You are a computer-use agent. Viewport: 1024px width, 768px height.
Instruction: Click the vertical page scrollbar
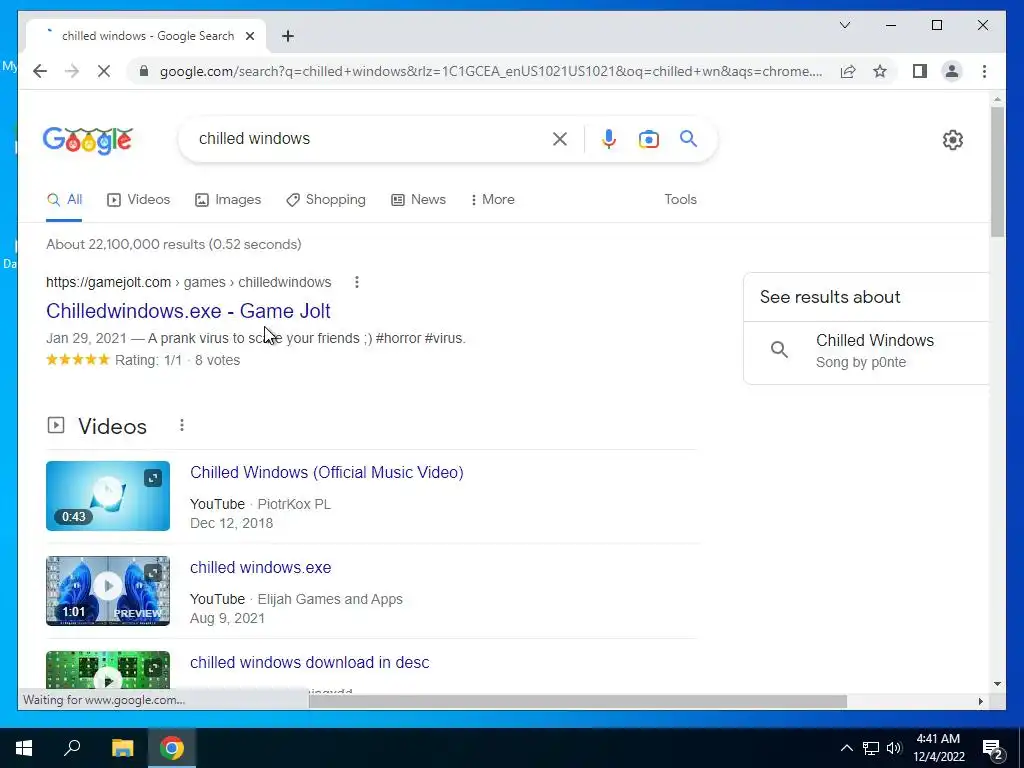point(997,172)
